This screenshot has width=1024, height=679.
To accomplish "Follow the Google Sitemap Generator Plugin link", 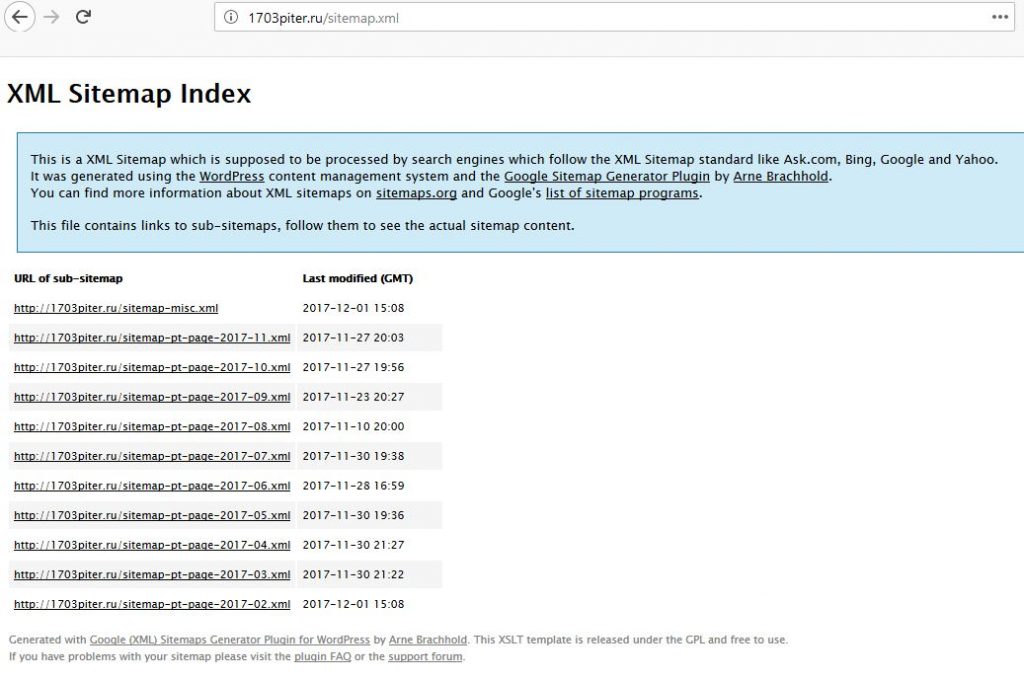I will click(607, 176).
